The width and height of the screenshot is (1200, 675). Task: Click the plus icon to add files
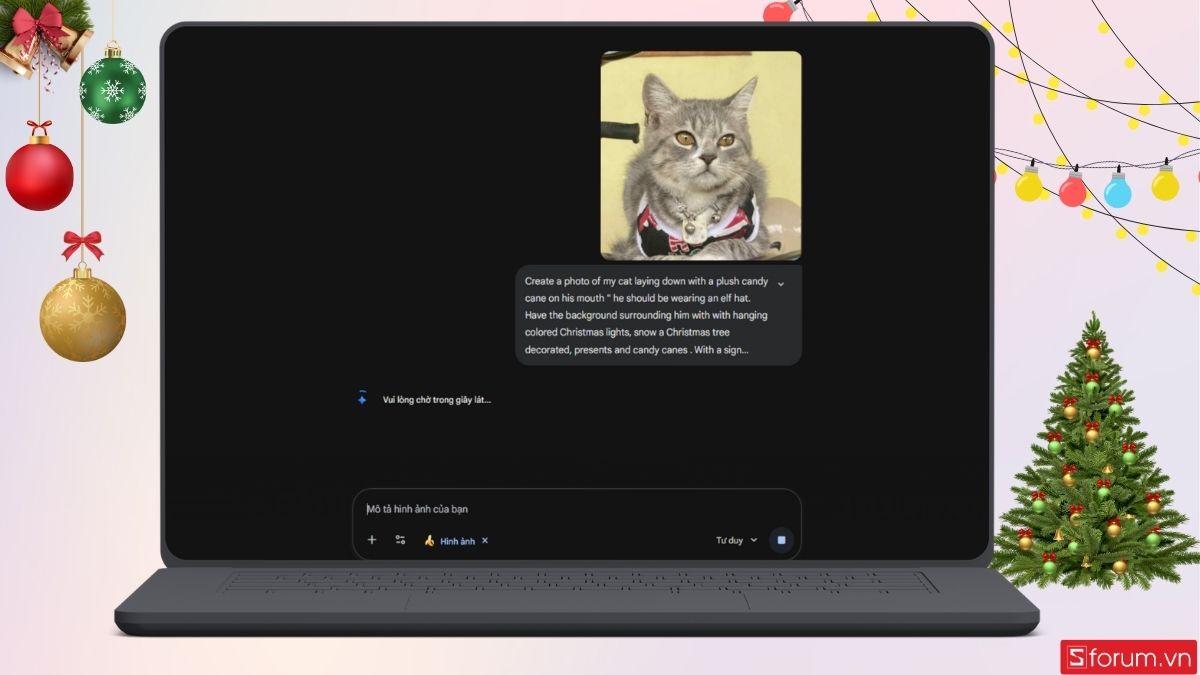click(372, 540)
